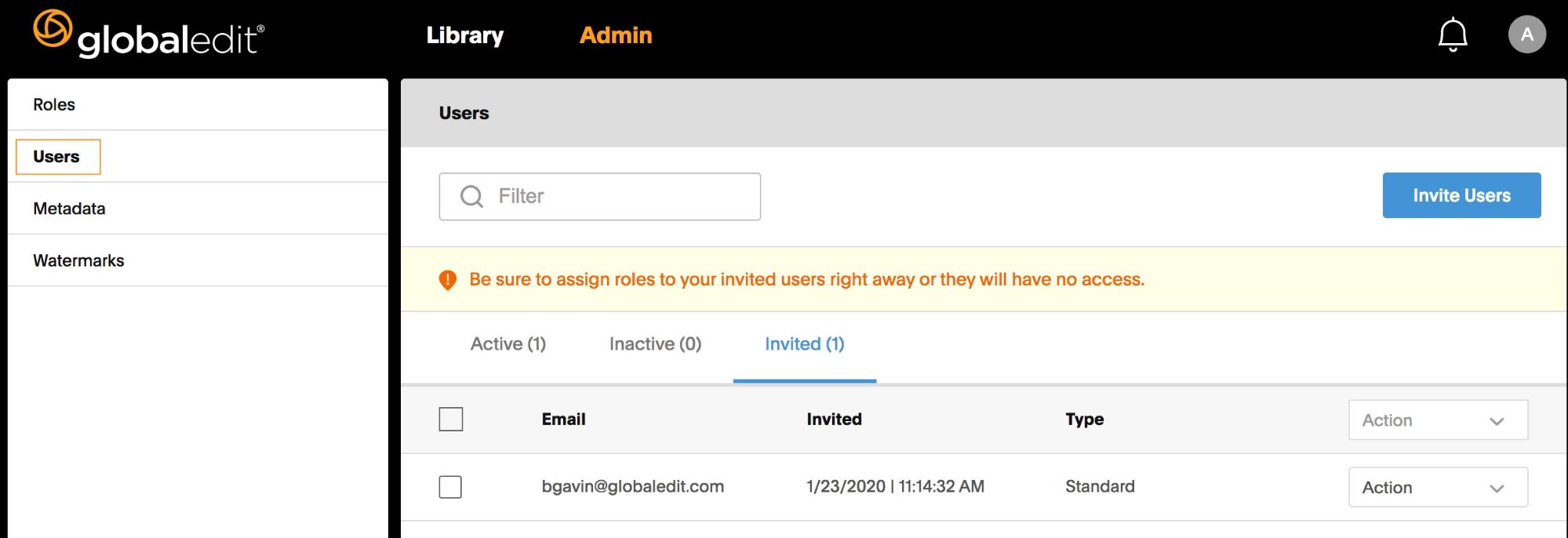Image resolution: width=1568 pixels, height=538 pixels.
Task: Click the Invite Users button
Action: (x=1461, y=195)
